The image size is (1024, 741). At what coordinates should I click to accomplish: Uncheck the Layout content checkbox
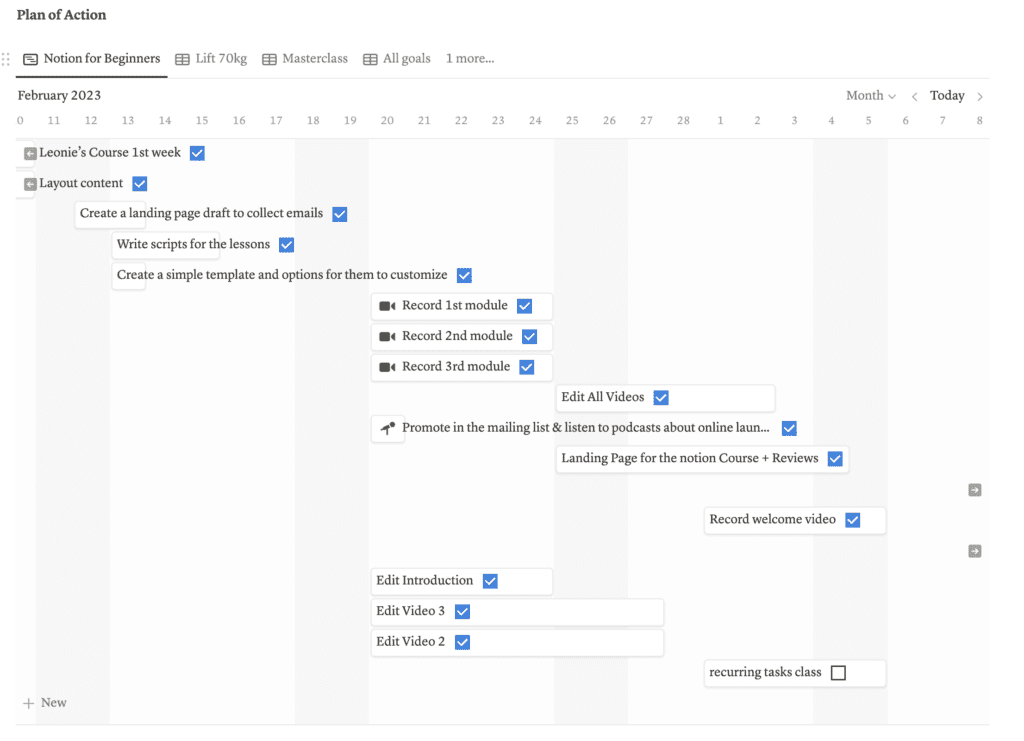click(140, 184)
